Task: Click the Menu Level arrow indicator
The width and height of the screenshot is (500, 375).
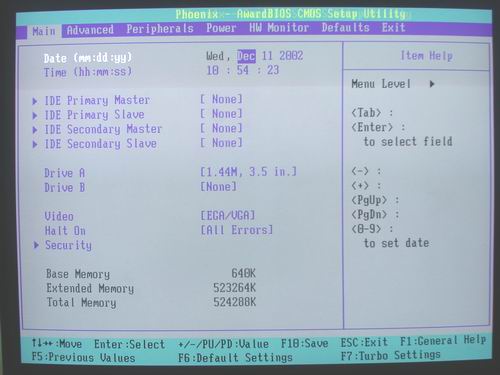Action: point(432,84)
